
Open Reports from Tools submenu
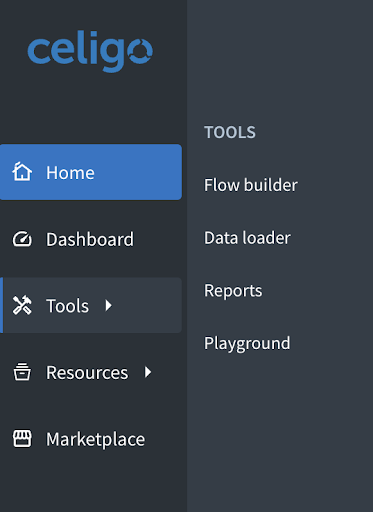[x=233, y=291]
